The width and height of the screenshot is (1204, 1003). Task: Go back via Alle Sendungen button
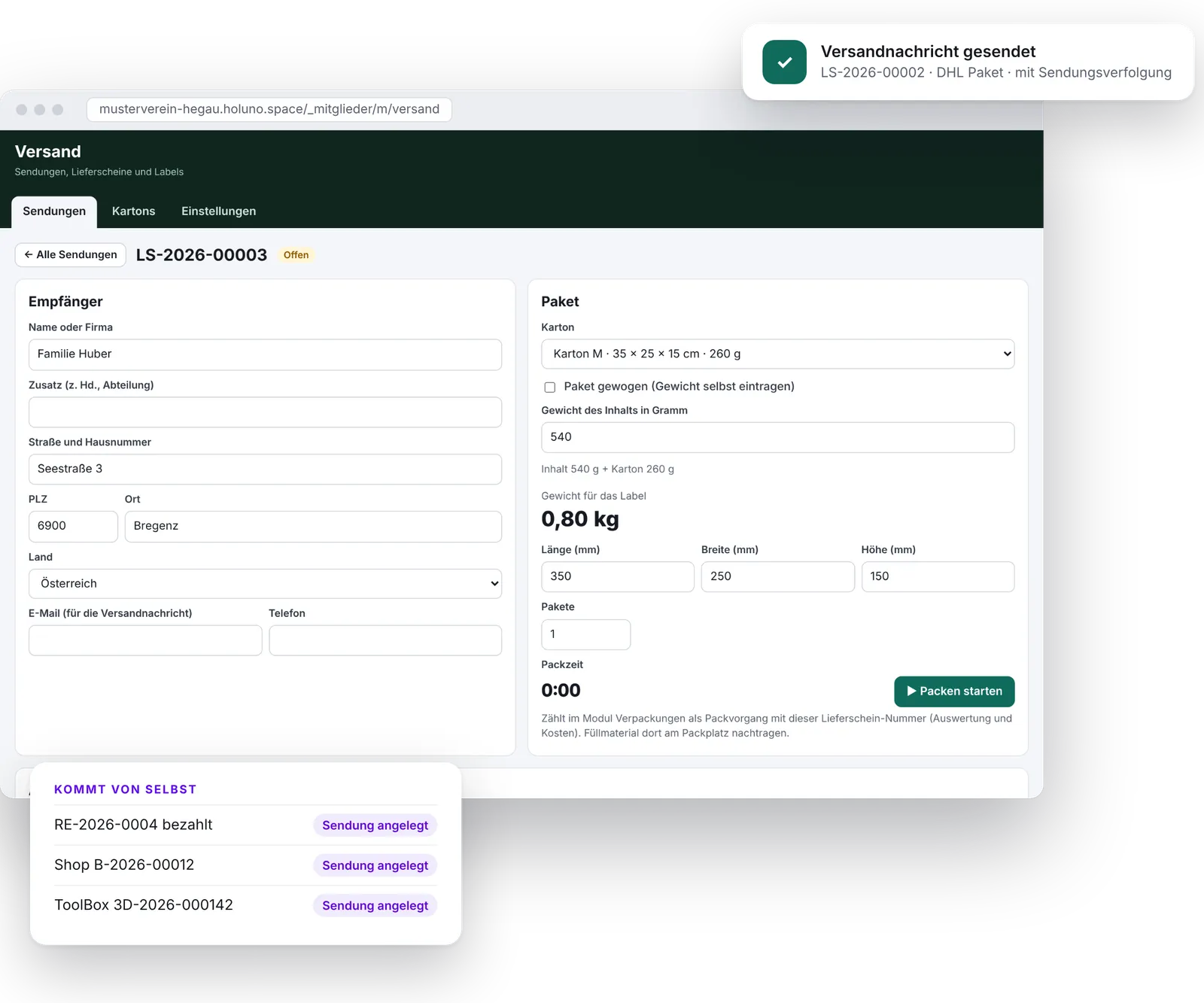pos(71,254)
